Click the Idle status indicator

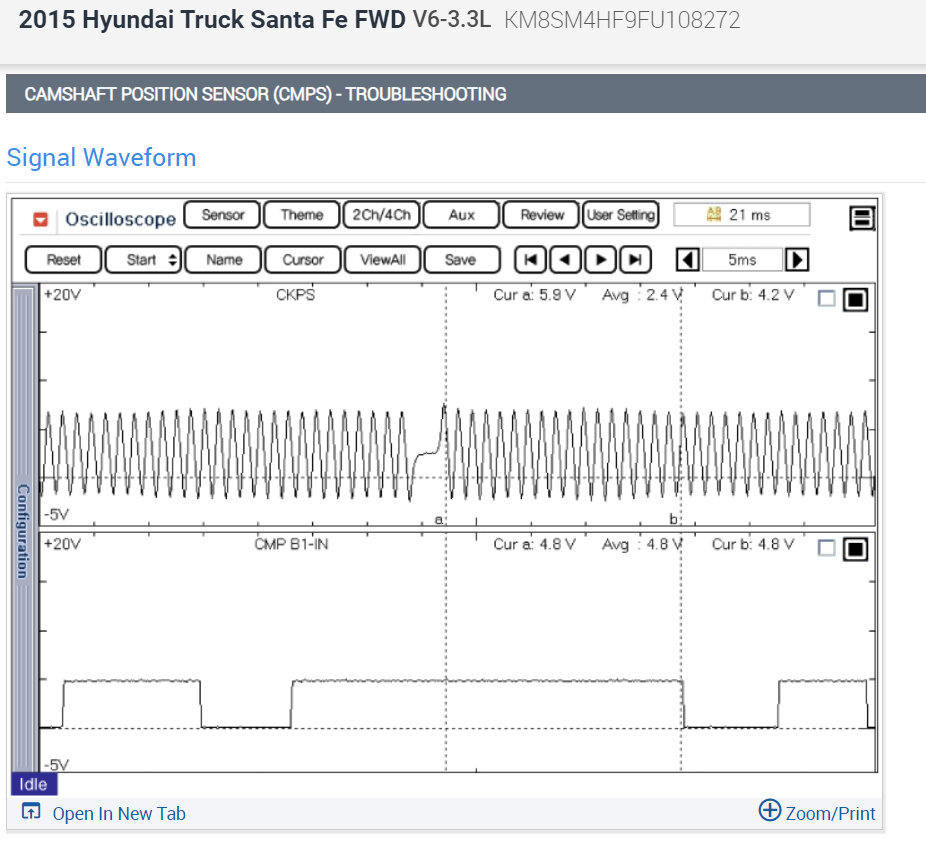pyautogui.click(x=34, y=784)
